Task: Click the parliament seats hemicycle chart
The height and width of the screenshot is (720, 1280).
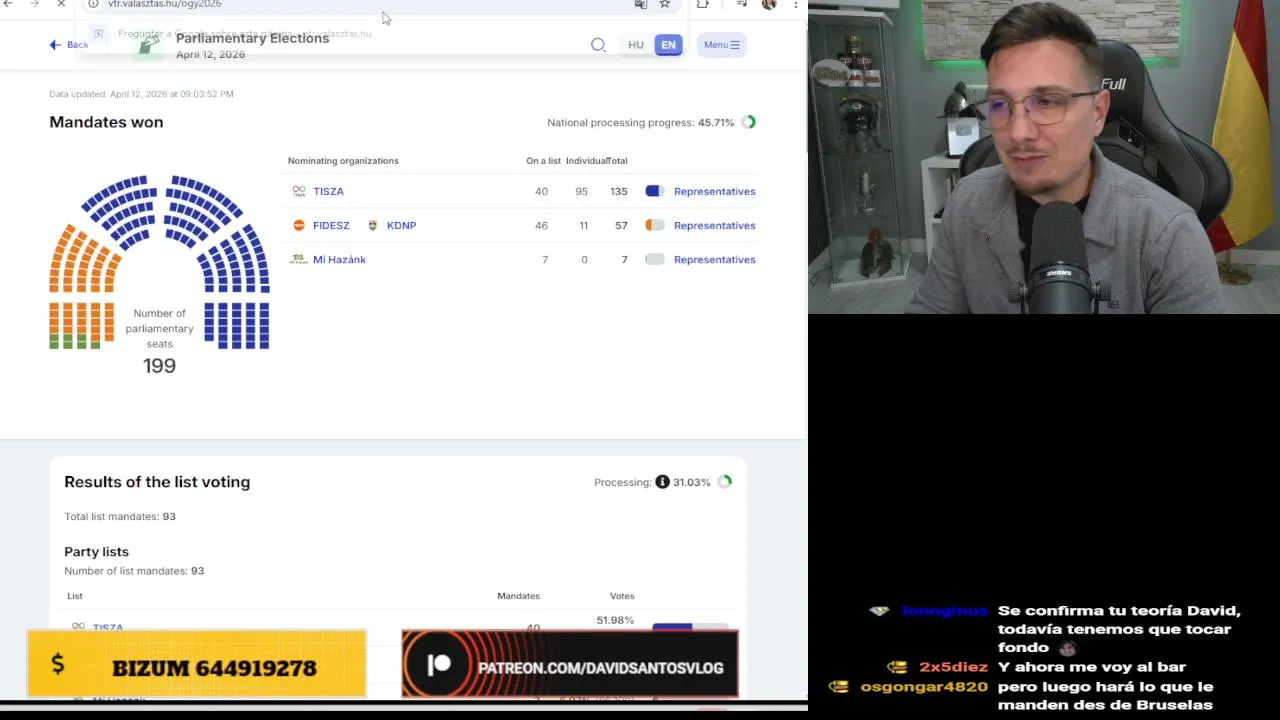Action: pyautogui.click(x=159, y=262)
